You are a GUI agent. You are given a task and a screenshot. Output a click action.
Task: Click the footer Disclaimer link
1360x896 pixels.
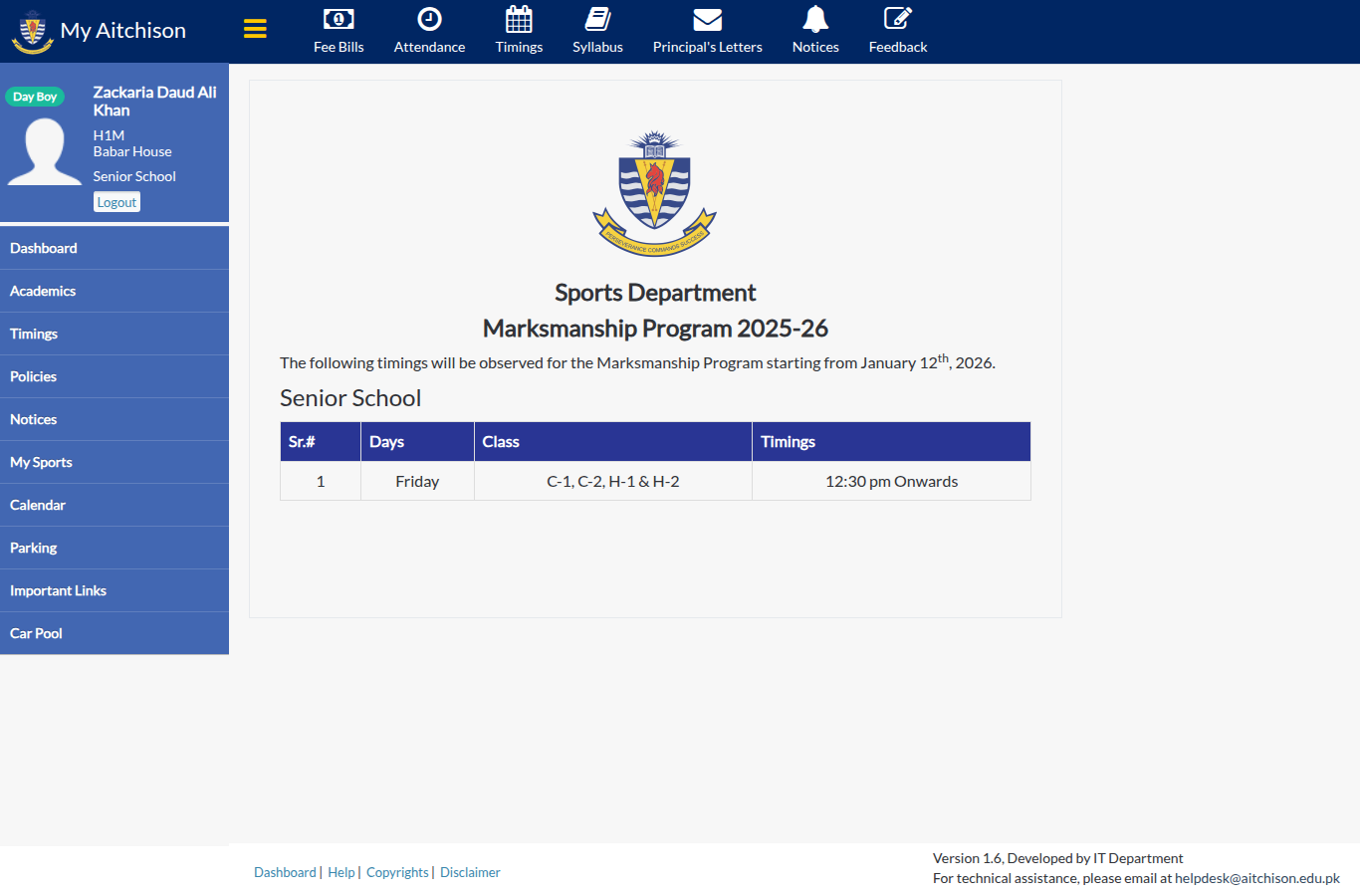point(470,872)
